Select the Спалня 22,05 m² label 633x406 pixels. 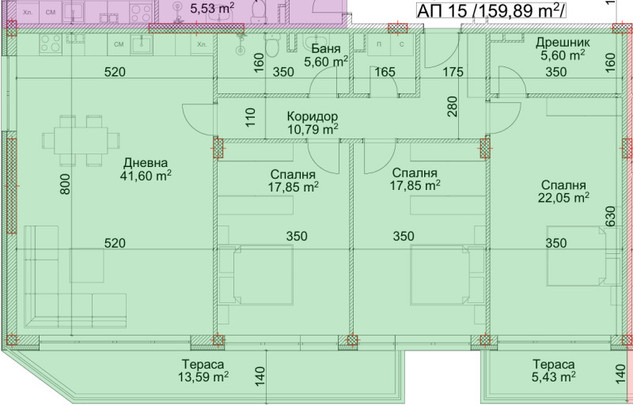(566, 193)
